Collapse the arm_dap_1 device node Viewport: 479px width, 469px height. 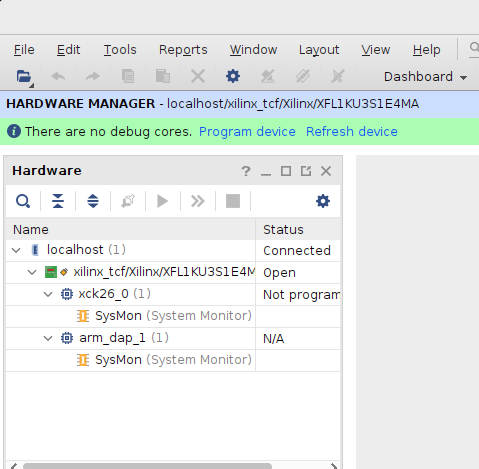coord(48,338)
